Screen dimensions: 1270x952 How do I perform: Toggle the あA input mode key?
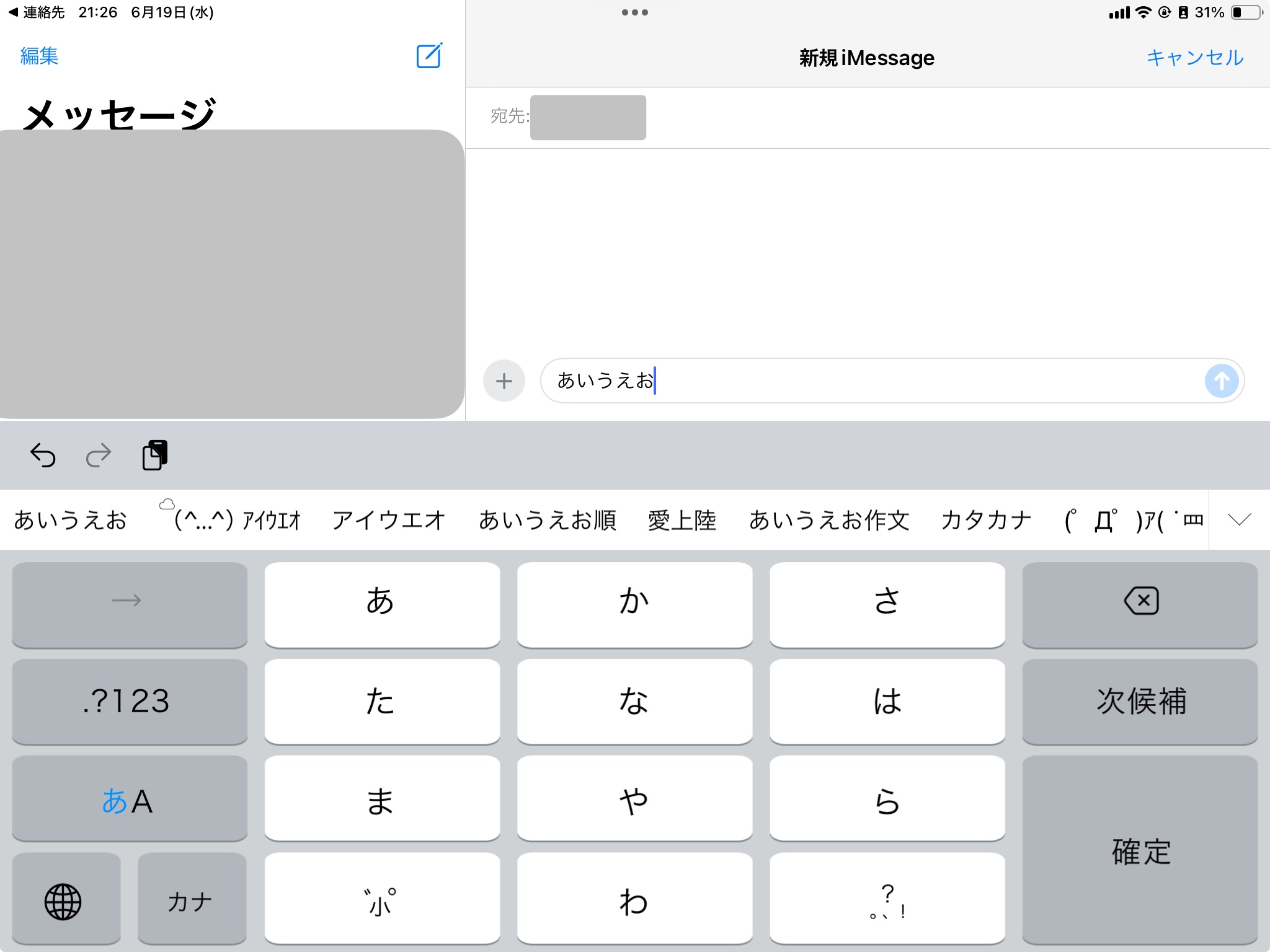[x=129, y=800]
